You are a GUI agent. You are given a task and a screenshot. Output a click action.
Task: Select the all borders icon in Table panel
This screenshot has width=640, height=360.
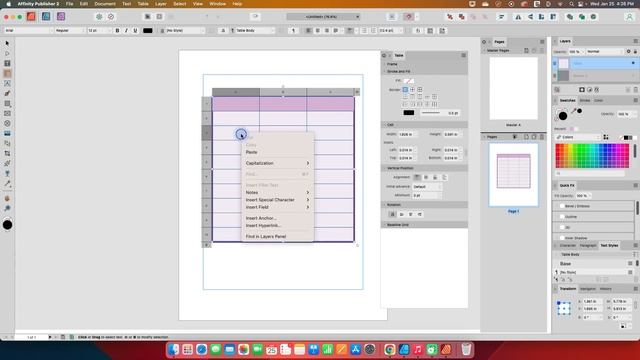(420, 89)
